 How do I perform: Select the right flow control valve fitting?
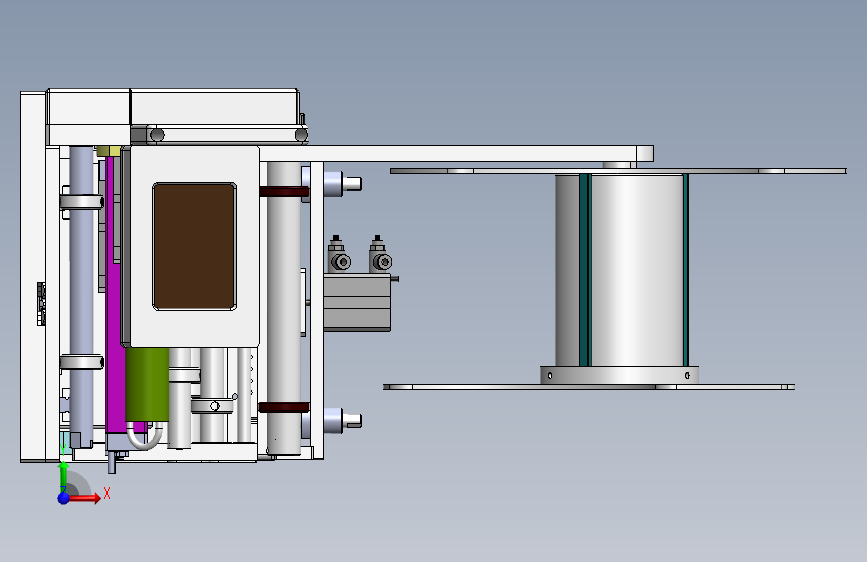pos(380,254)
